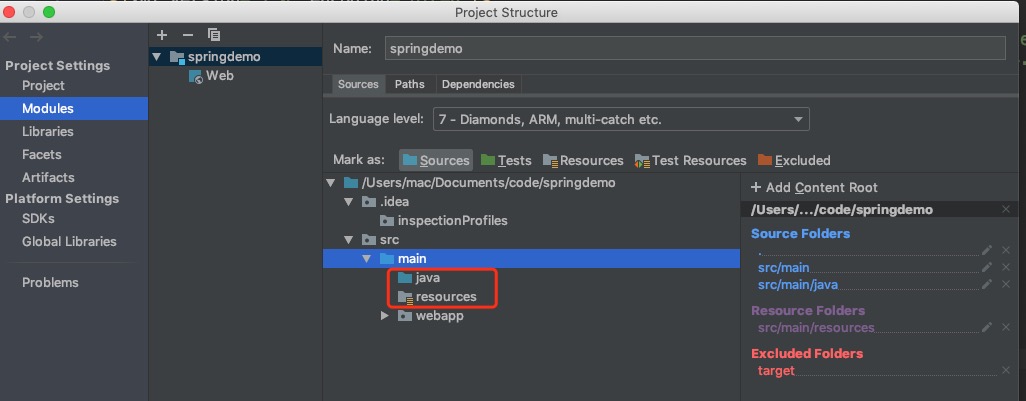The image size is (1026, 401).
Task: Mark selected folder as Excluded
Action: tap(794, 160)
